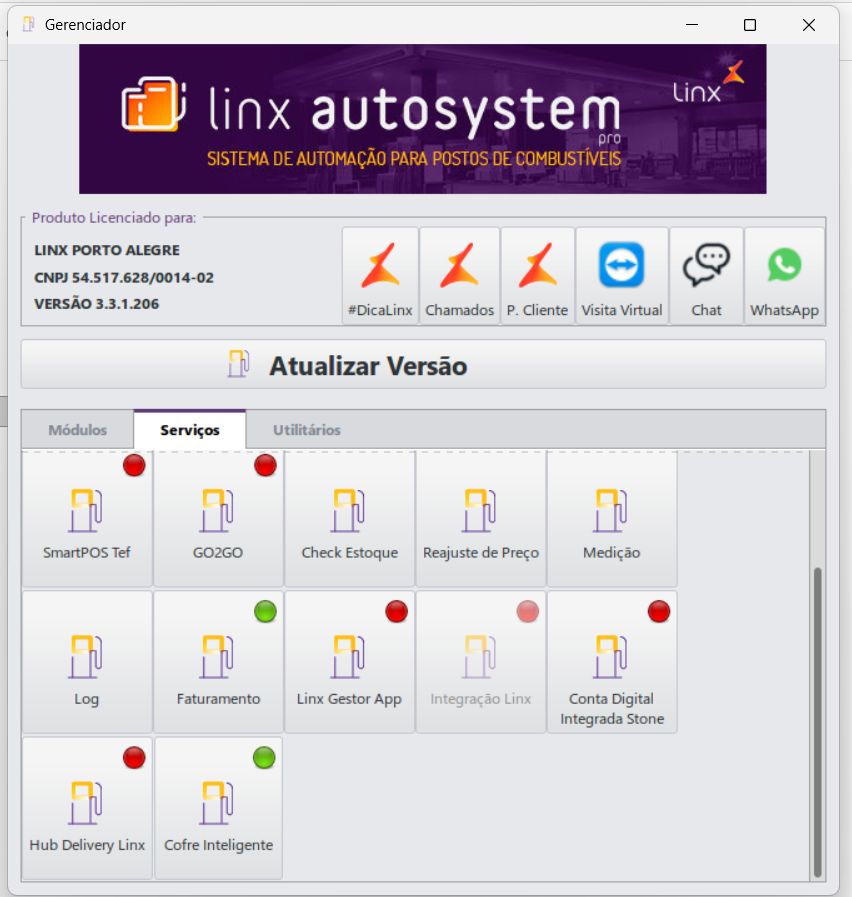852x897 pixels.
Task: Open the Medição service
Action: coord(612,518)
